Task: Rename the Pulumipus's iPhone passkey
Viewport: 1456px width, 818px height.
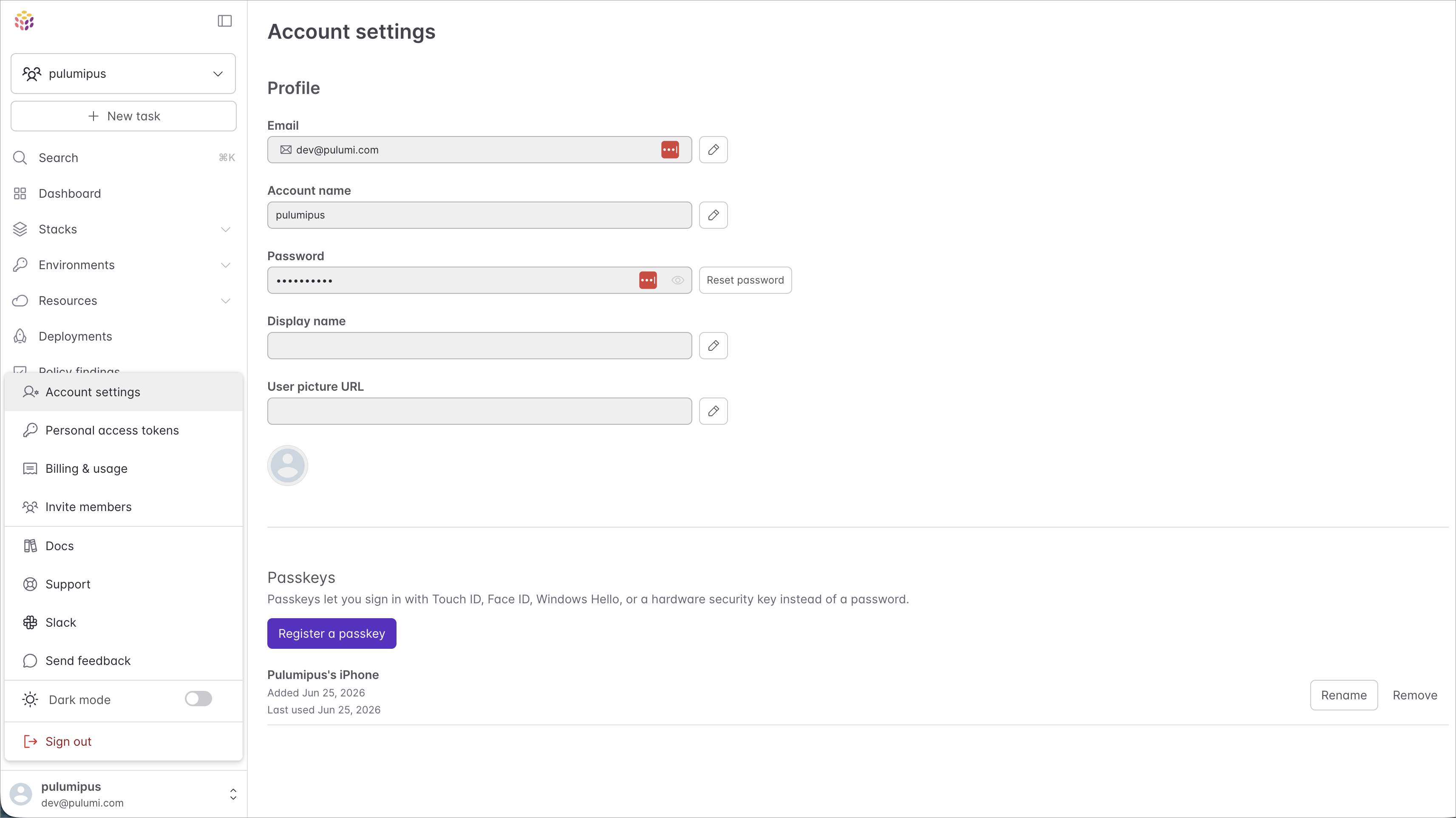Action: (x=1344, y=695)
